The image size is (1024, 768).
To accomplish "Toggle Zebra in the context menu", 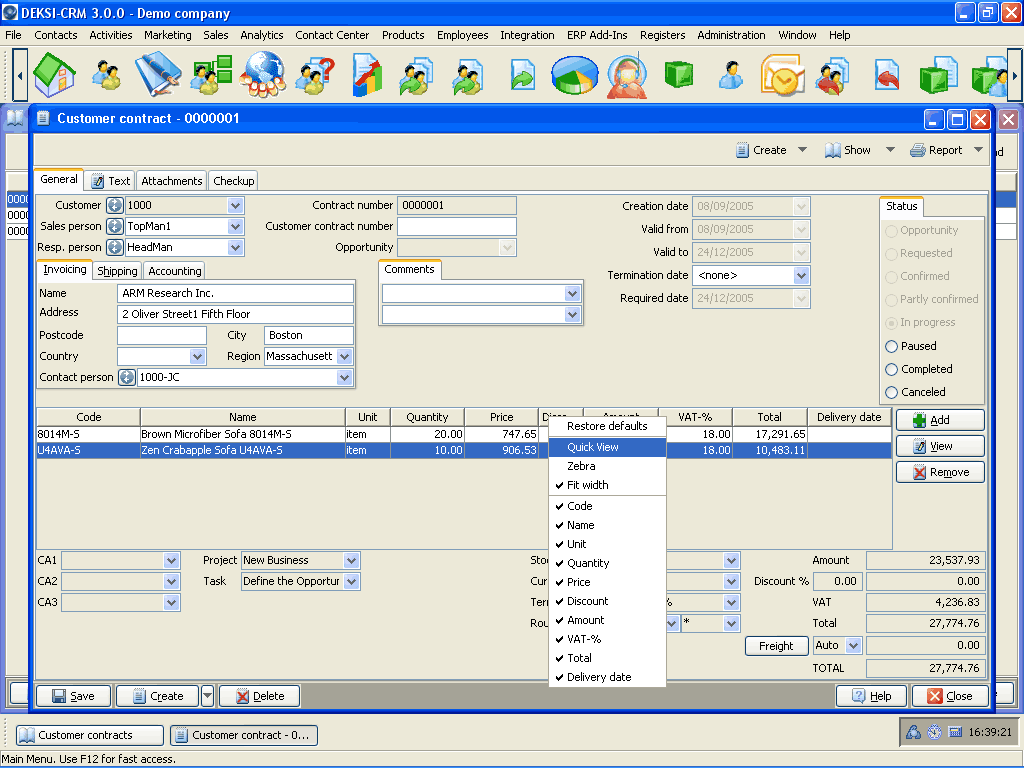I will (581, 466).
